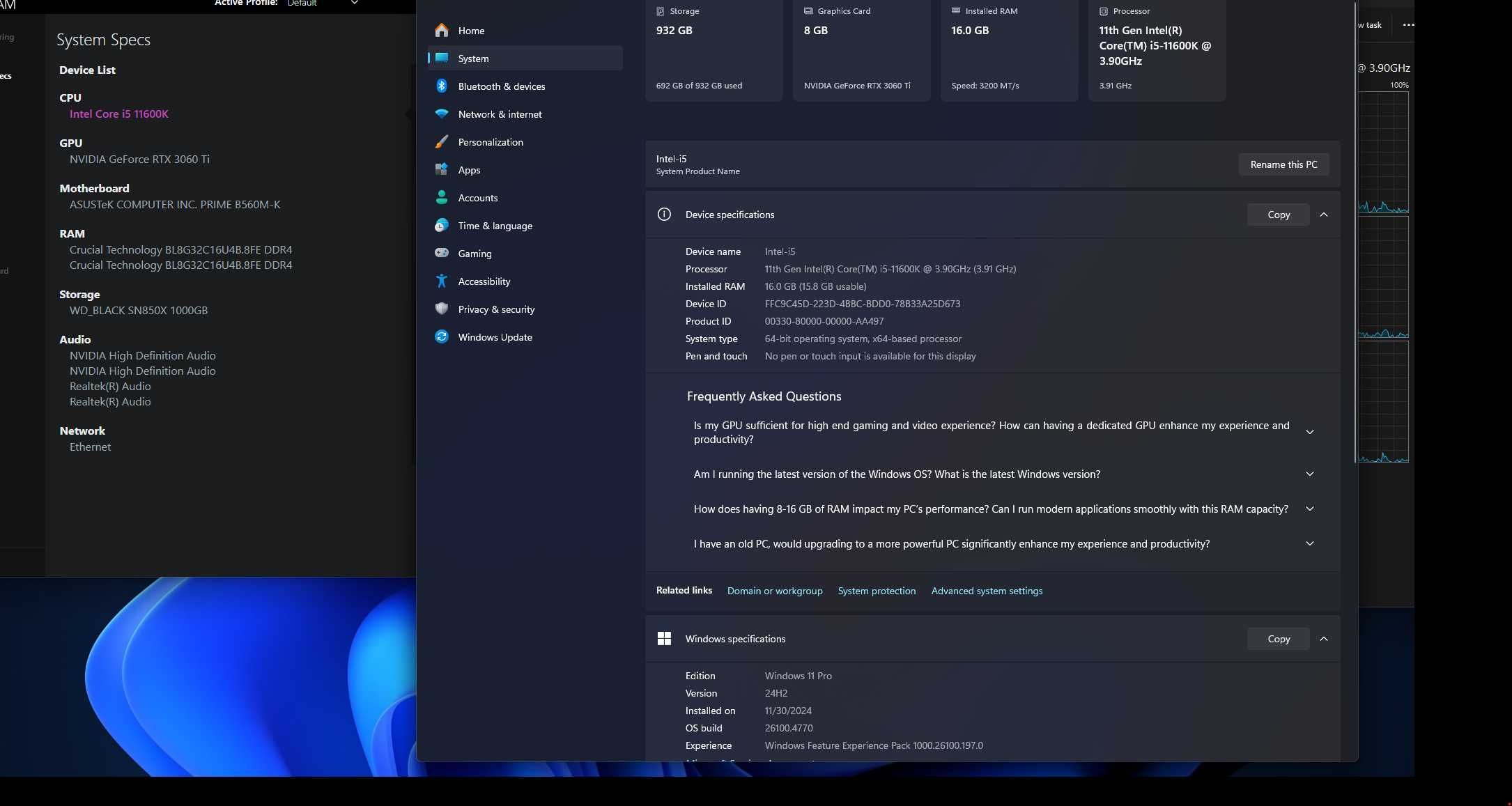Collapse the Device specifications section
The width and height of the screenshot is (1512, 806).
point(1324,215)
